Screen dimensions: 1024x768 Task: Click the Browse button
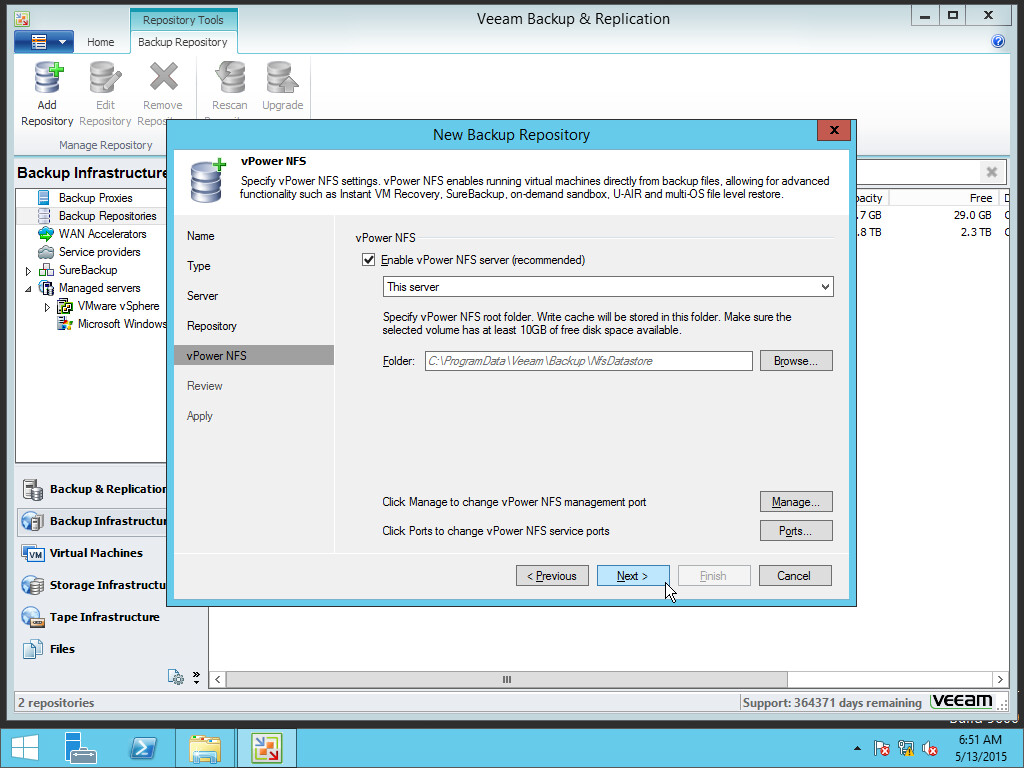796,361
